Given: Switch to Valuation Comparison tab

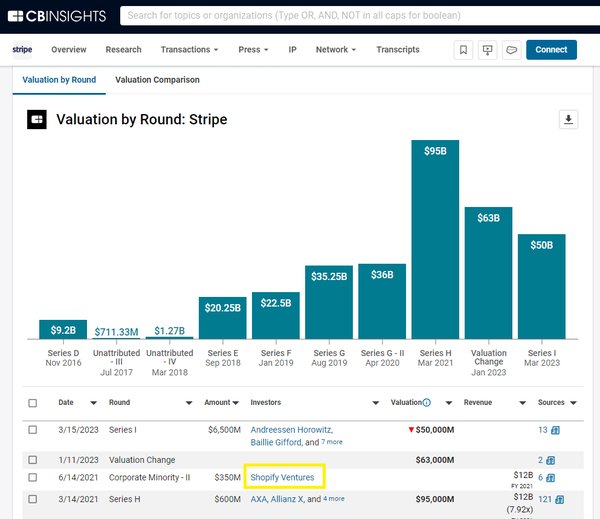Looking at the screenshot, I should click(157, 80).
